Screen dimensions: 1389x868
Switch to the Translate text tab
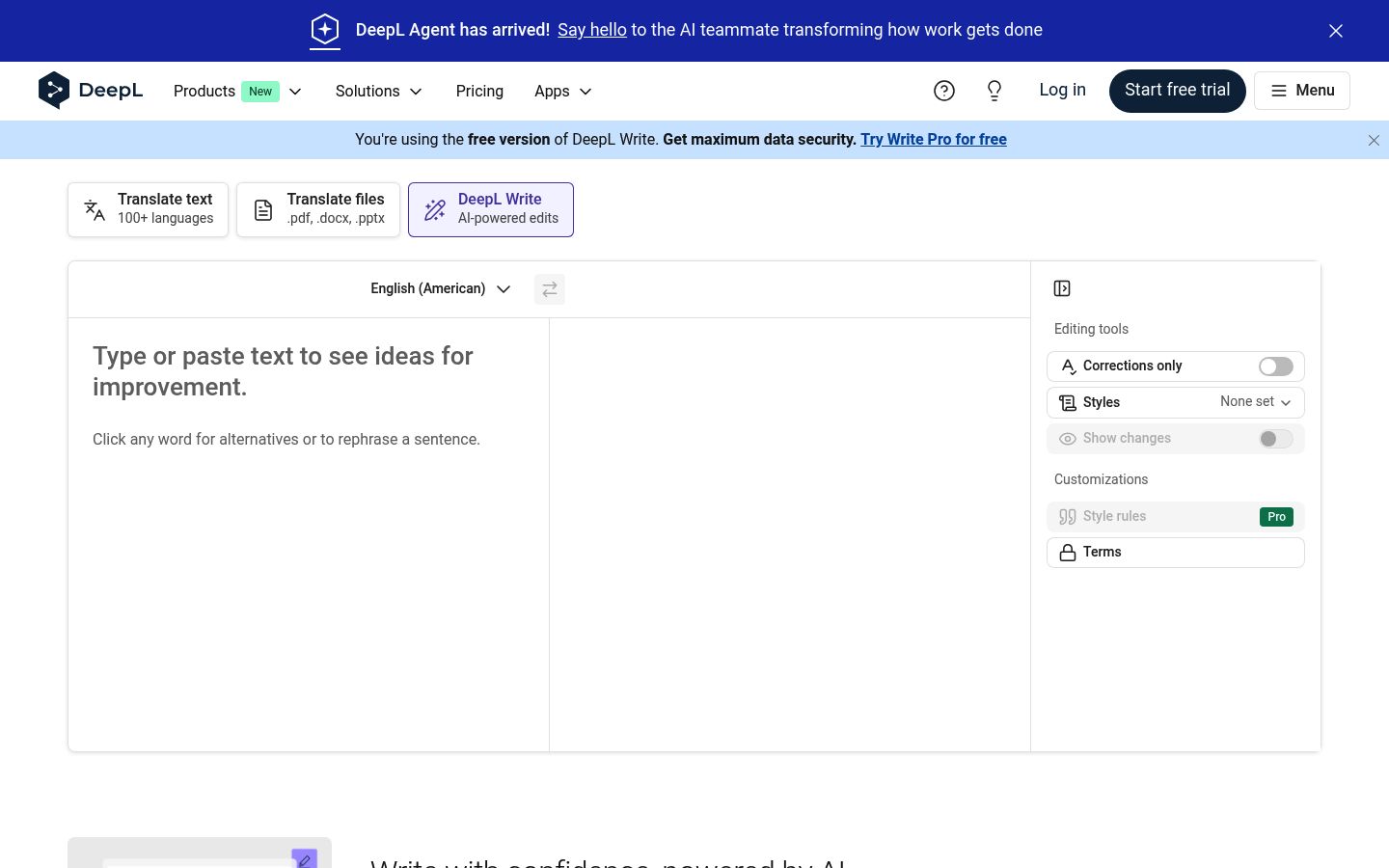(x=149, y=209)
